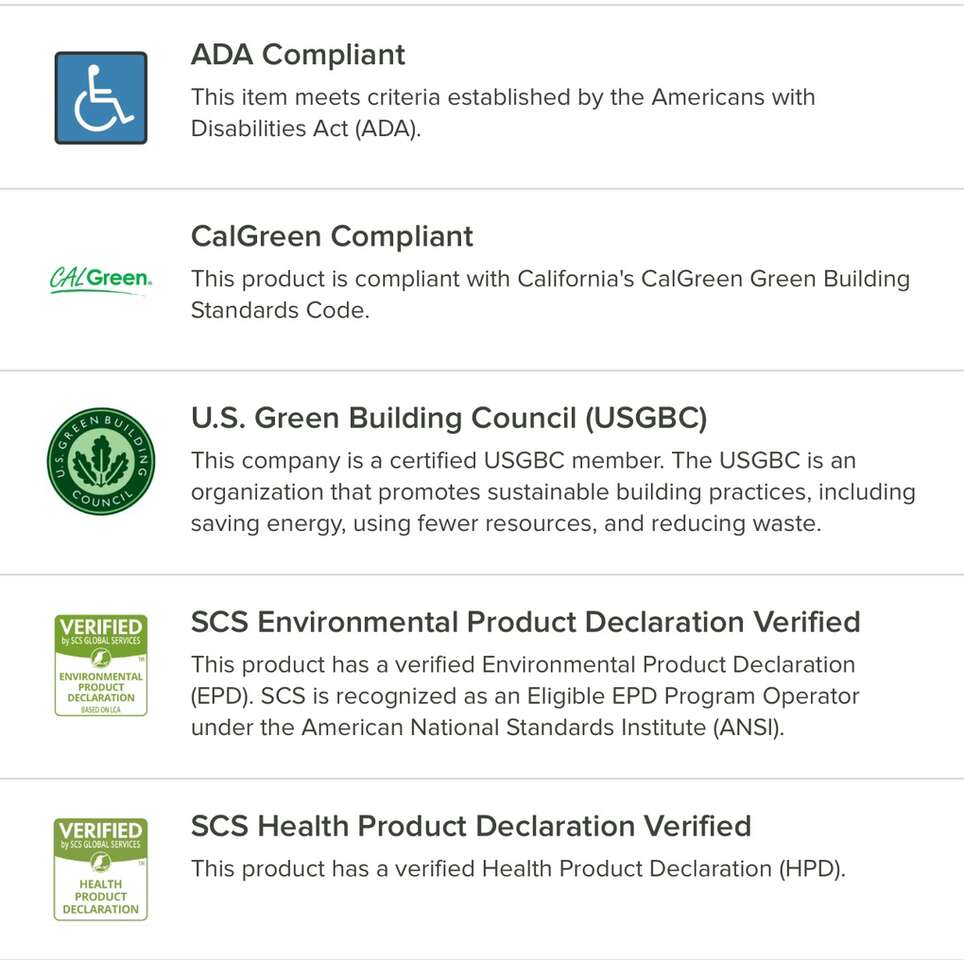Click "American National Standards Institute (ANSI)" text
Viewport: 964px width, 960px height.
pyautogui.click(x=543, y=727)
